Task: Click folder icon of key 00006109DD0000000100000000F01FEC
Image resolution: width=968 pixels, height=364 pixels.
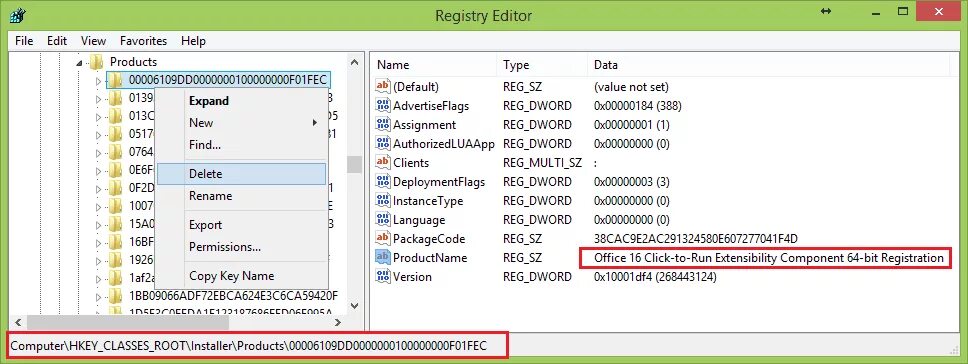Action: point(115,80)
